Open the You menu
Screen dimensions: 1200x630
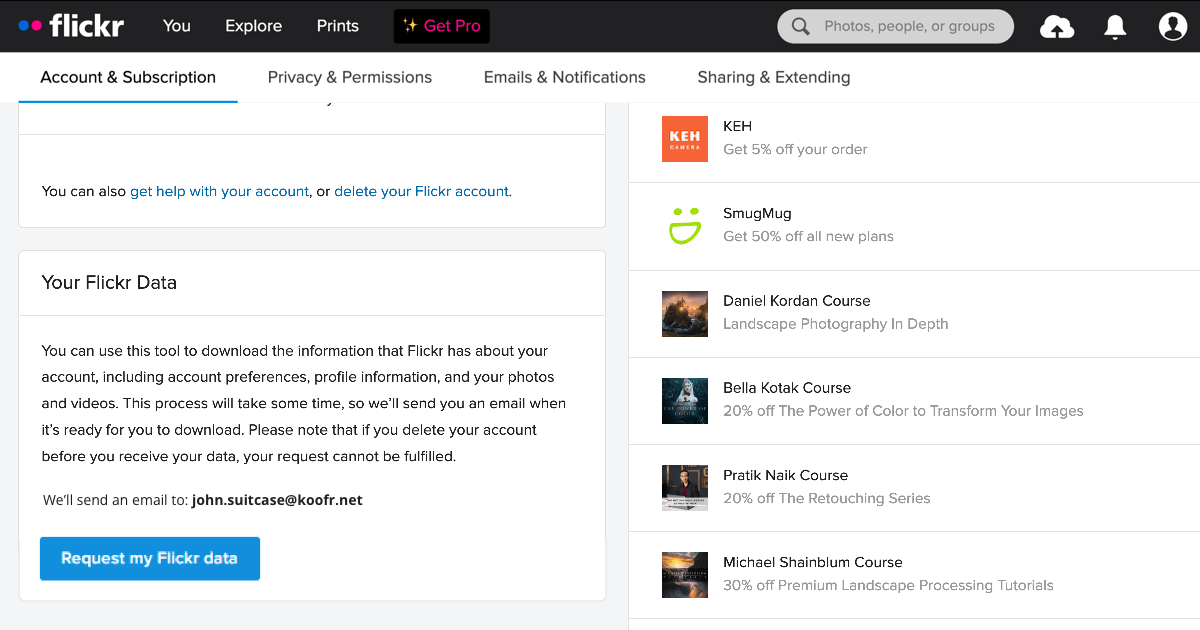tap(177, 26)
